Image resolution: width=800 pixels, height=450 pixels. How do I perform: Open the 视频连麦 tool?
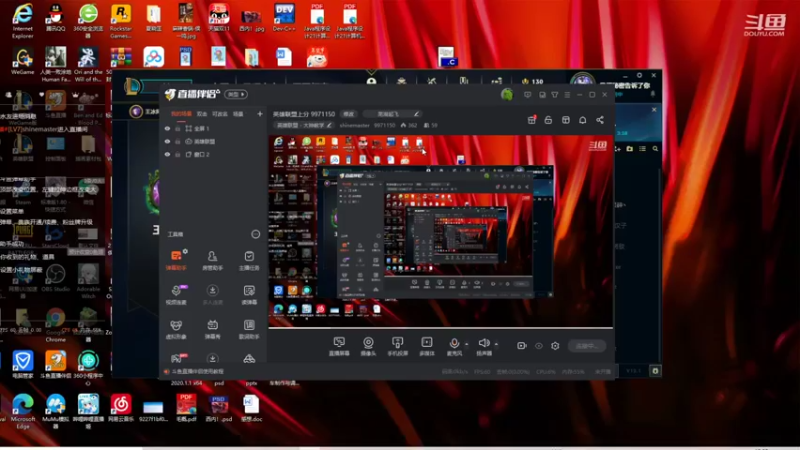[176, 294]
